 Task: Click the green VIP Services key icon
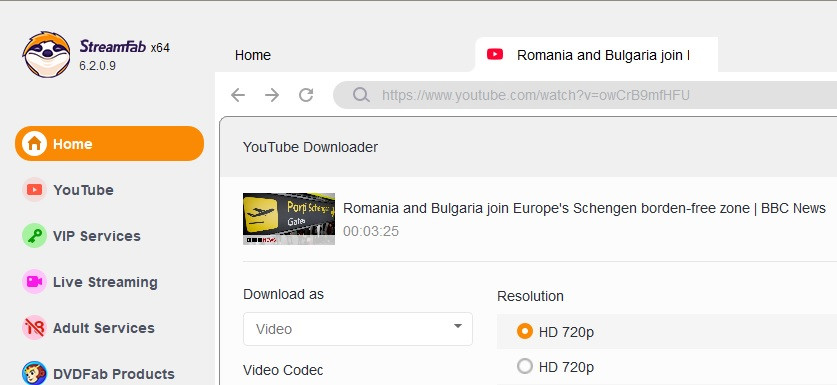click(x=34, y=235)
